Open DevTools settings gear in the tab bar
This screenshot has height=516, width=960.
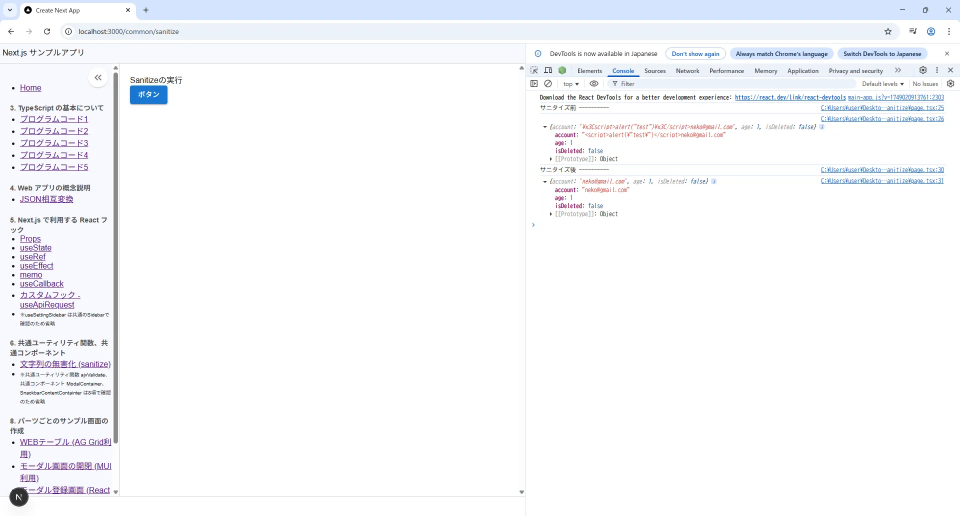[x=923, y=70]
